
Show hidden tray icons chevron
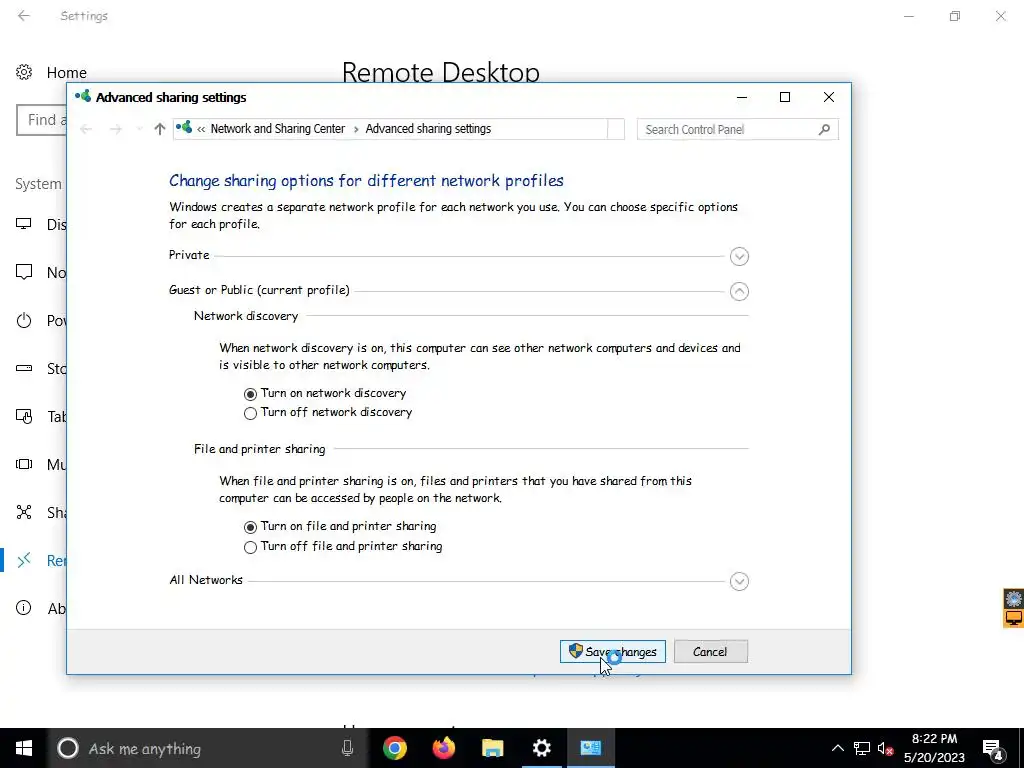click(x=837, y=748)
